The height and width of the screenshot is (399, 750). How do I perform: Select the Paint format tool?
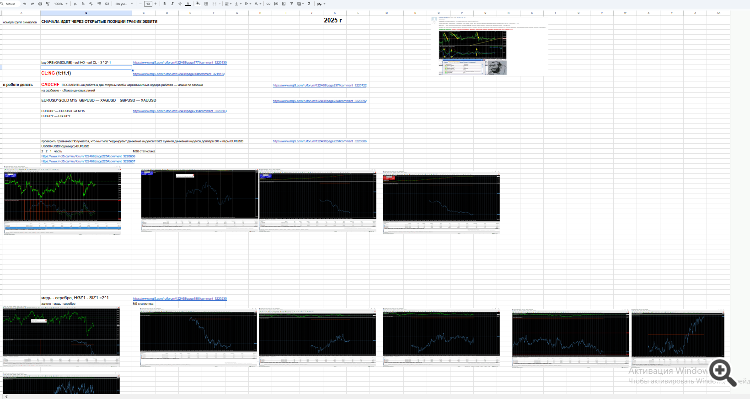click(47, 3)
